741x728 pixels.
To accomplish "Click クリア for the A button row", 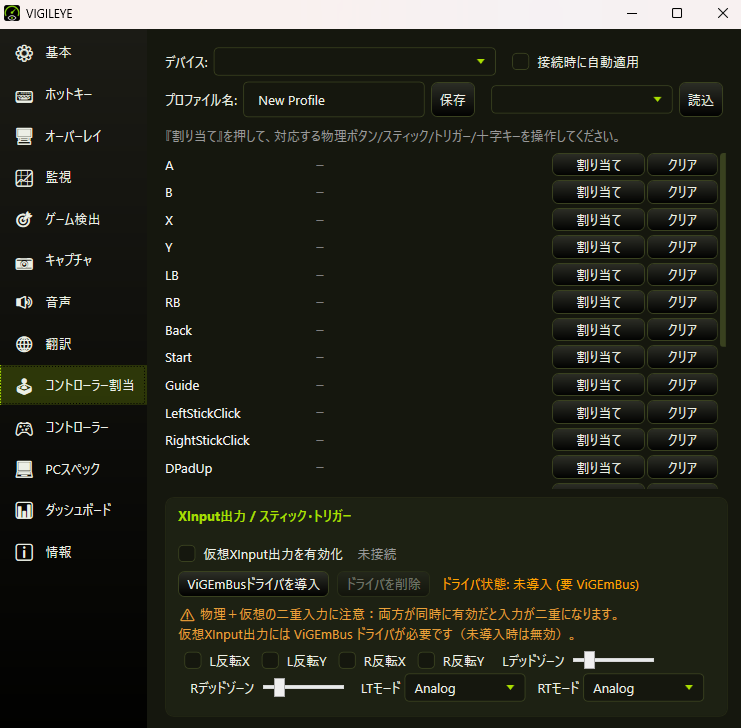I will click(x=682, y=165).
